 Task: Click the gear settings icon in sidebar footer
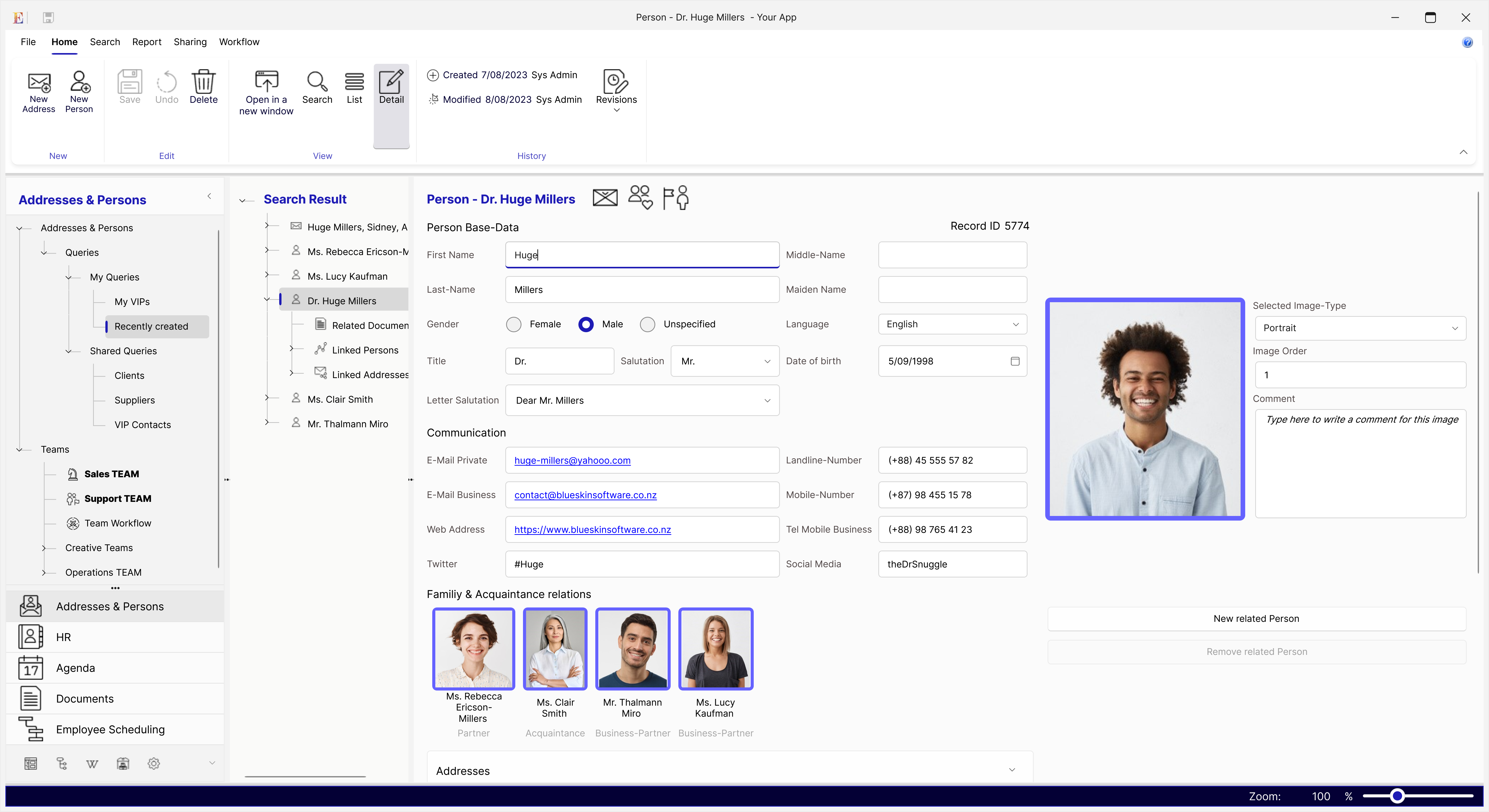[154, 764]
